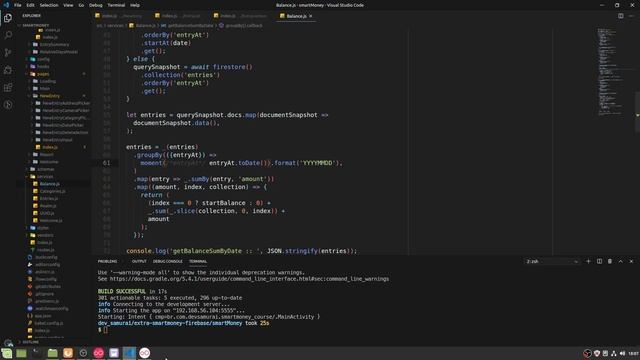Open the network icon in system tray

tap(614, 353)
